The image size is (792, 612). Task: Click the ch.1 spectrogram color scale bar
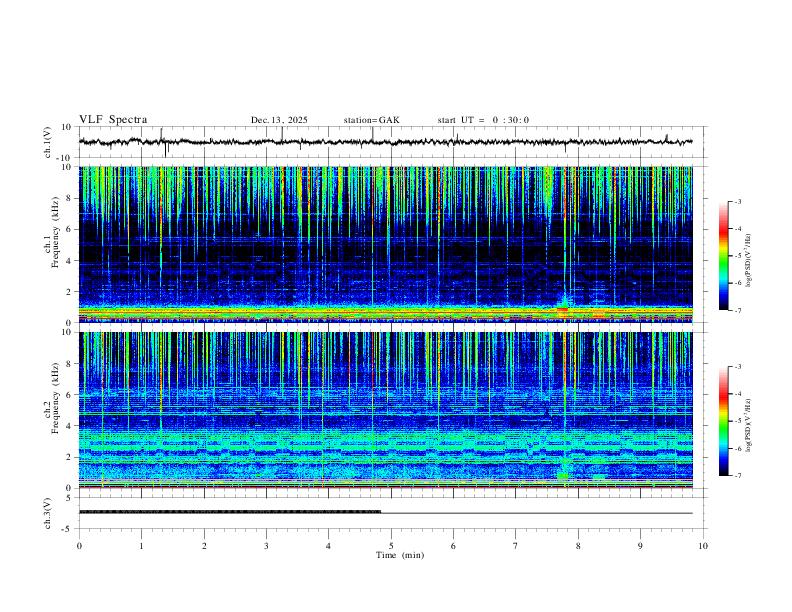tap(723, 256)
